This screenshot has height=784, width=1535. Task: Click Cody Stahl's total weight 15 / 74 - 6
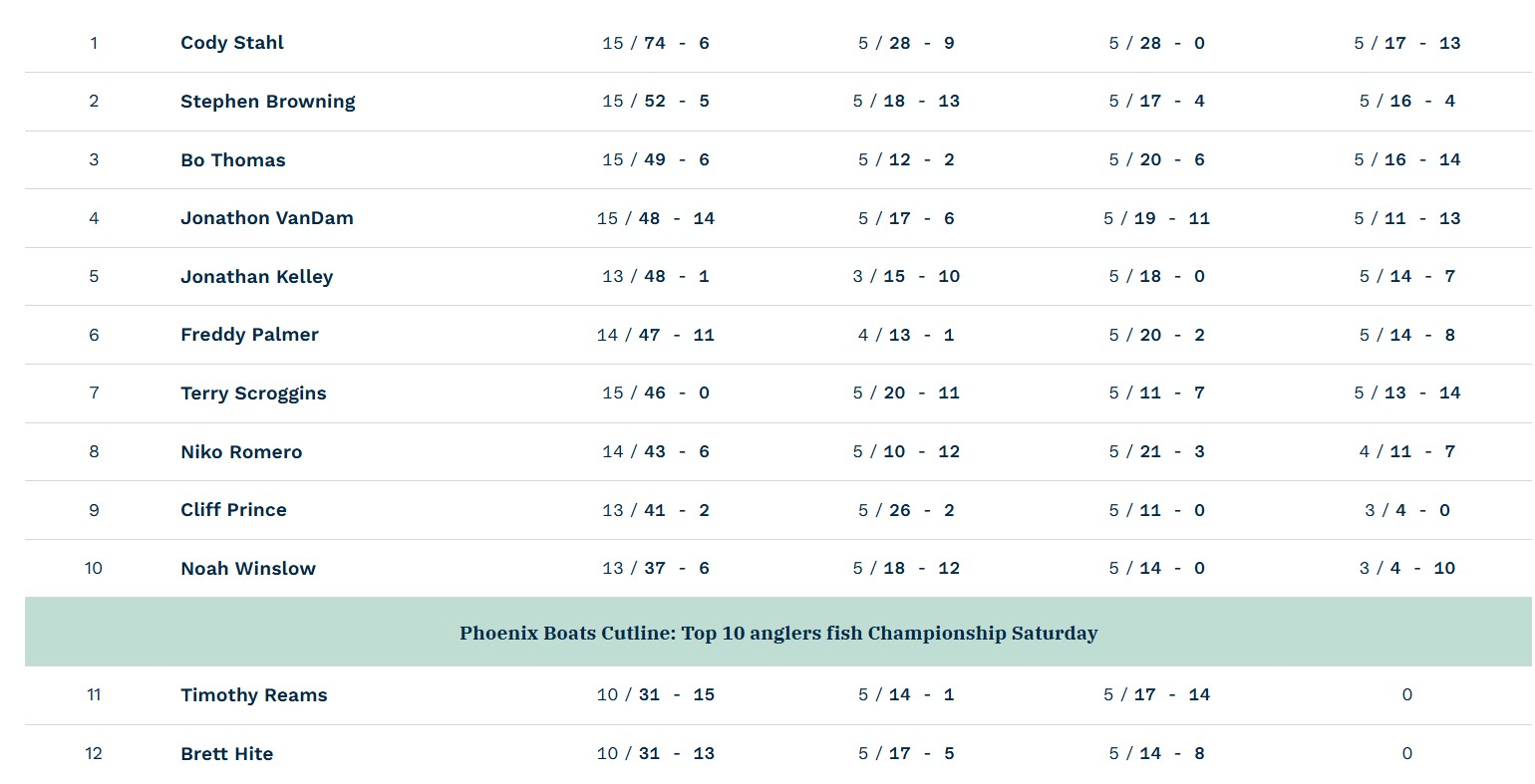[x=656, y=43]
